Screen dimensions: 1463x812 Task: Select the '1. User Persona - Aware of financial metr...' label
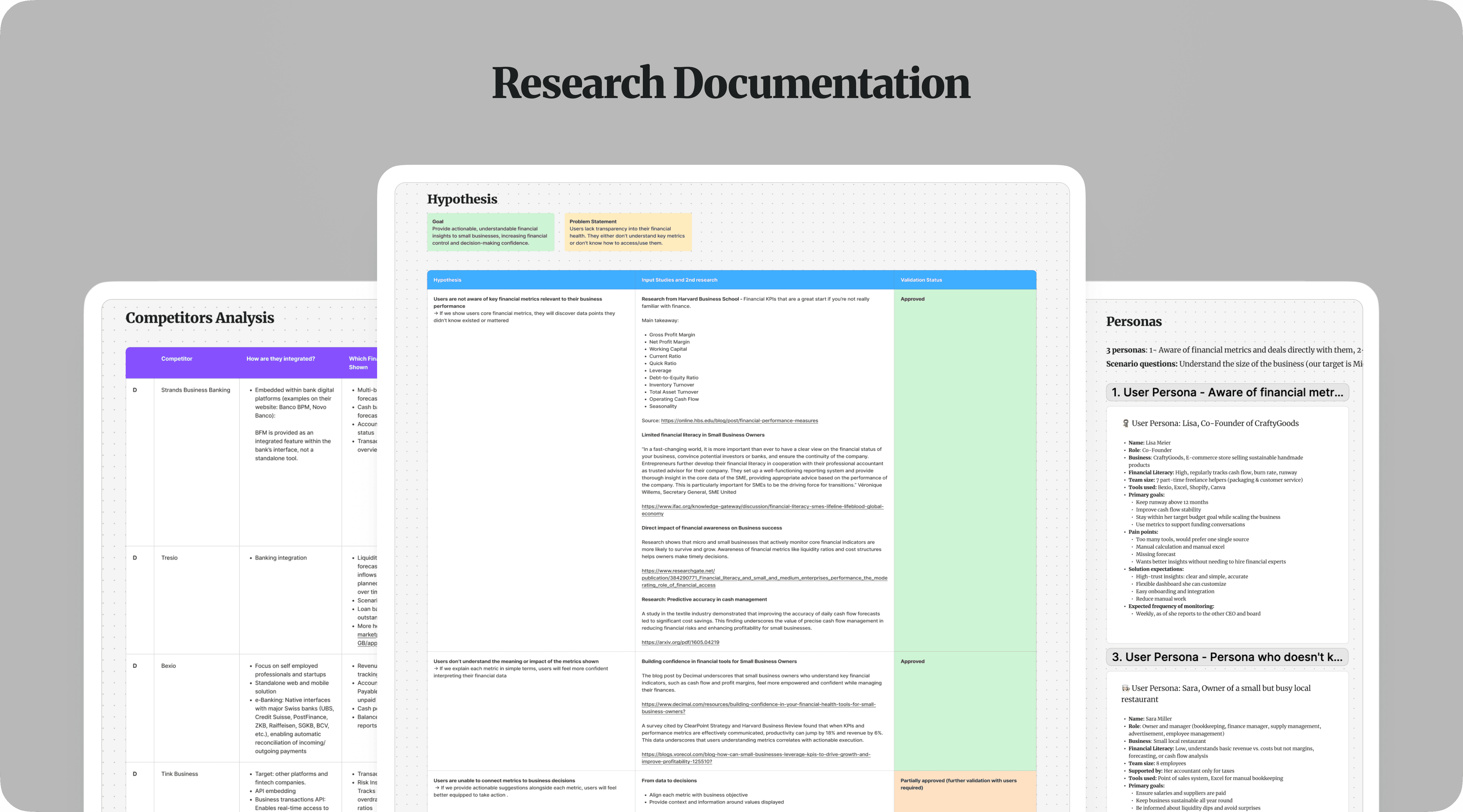[1227, 392]
